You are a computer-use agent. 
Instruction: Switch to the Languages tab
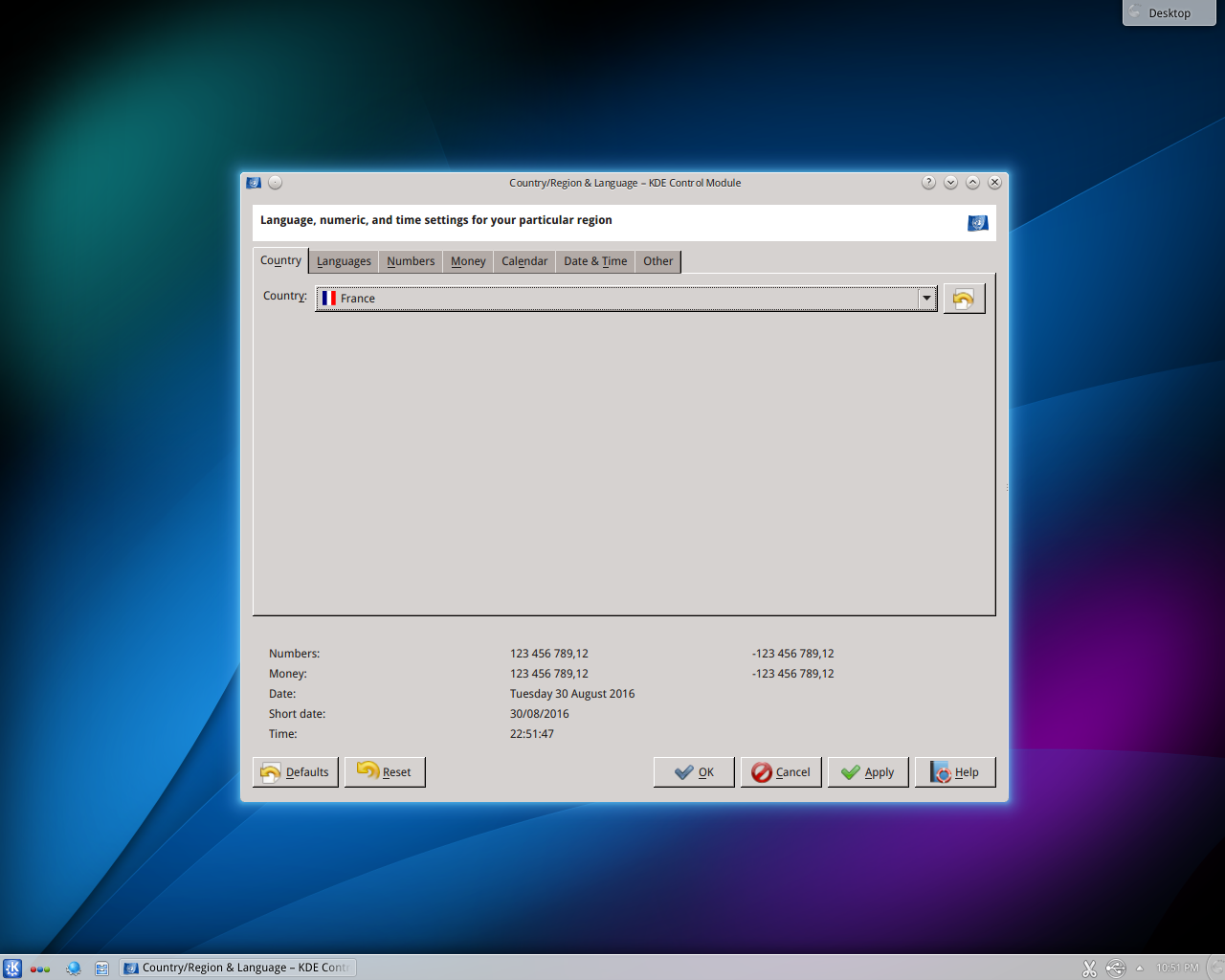[x=344, y=261]
